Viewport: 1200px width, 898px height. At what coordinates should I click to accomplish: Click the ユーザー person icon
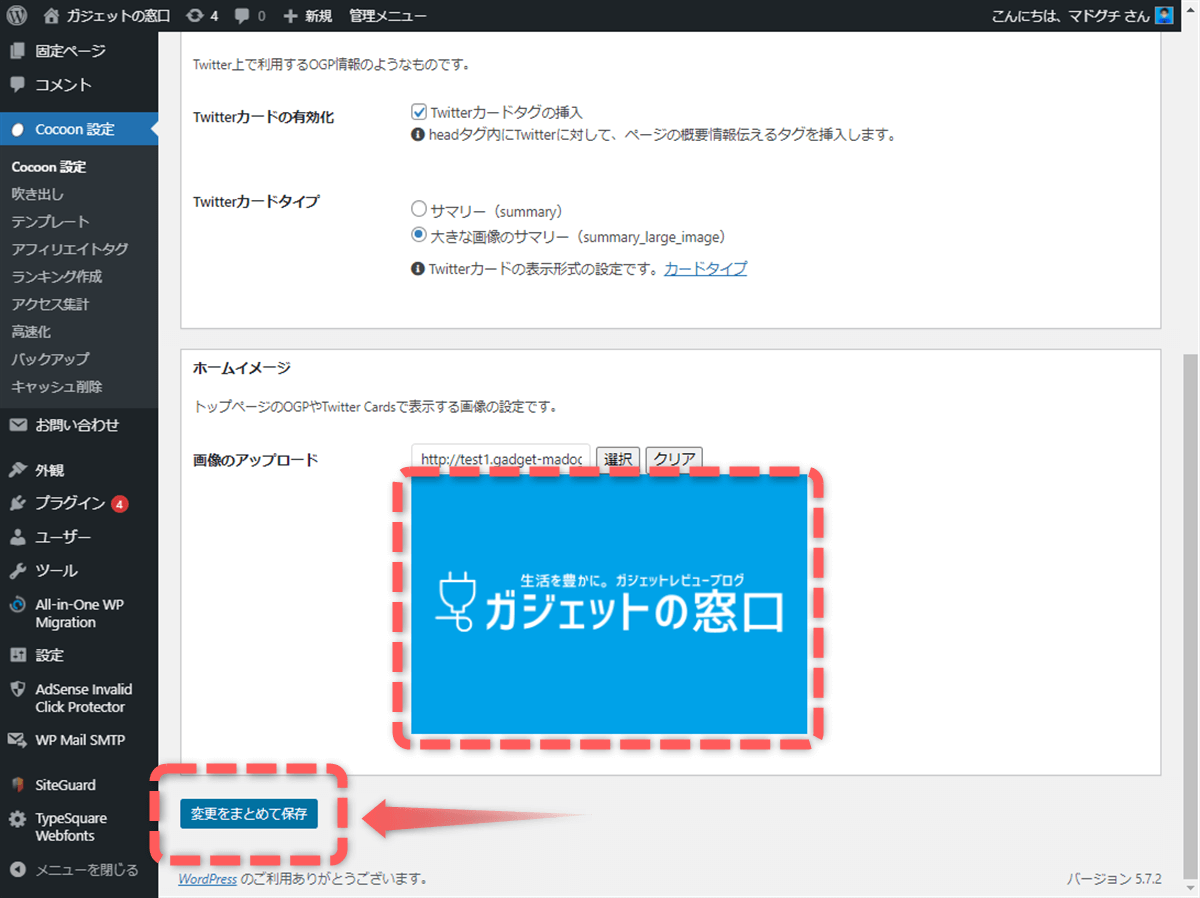(18, 537)
